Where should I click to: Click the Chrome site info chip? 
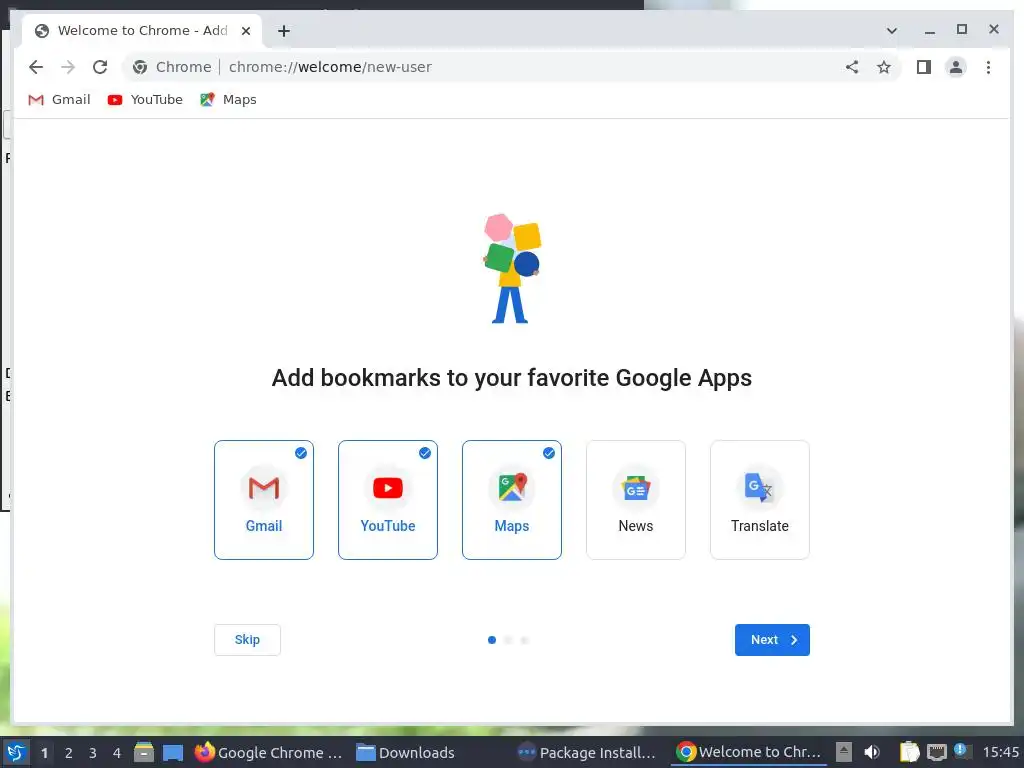click(x=172, y=67)
